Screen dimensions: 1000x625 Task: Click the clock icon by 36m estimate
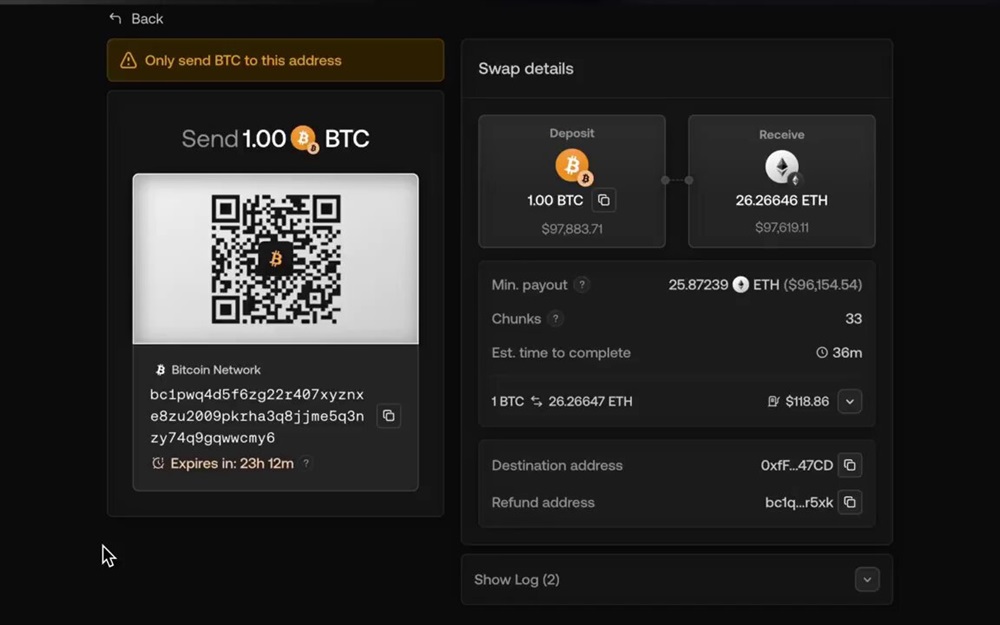pyautogui.click(x=822, y=353)
